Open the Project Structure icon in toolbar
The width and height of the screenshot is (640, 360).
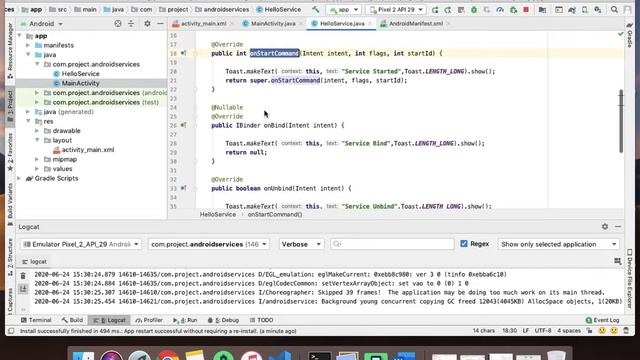pos(542,9)
